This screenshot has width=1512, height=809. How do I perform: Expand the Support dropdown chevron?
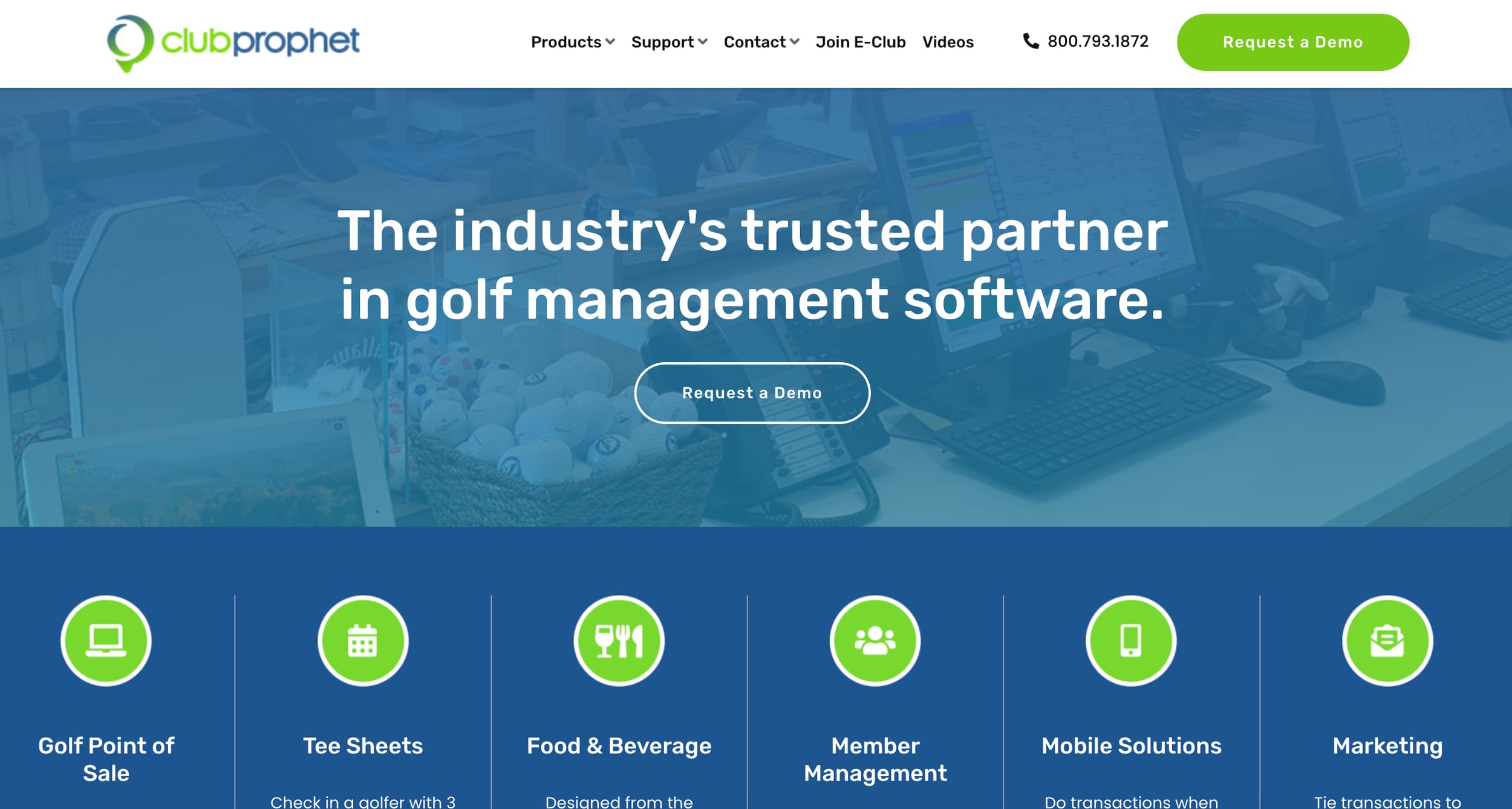coord(703,42)
